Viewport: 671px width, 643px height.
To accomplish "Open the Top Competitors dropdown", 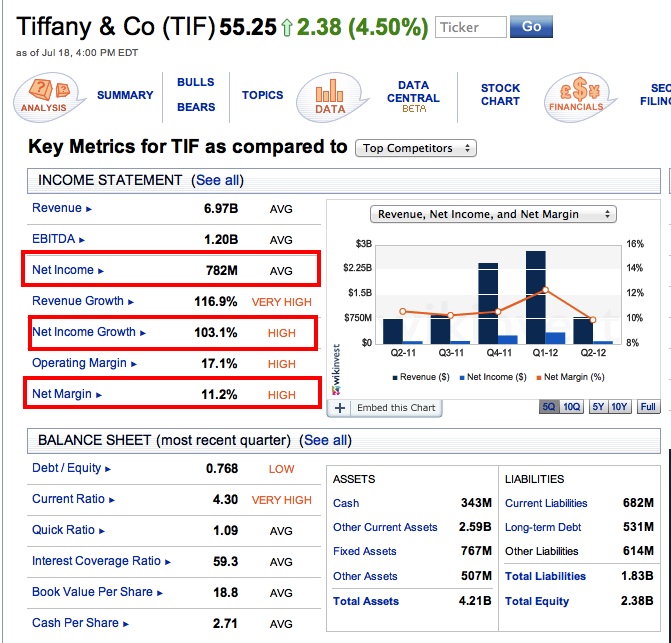I will pos(416,148).
